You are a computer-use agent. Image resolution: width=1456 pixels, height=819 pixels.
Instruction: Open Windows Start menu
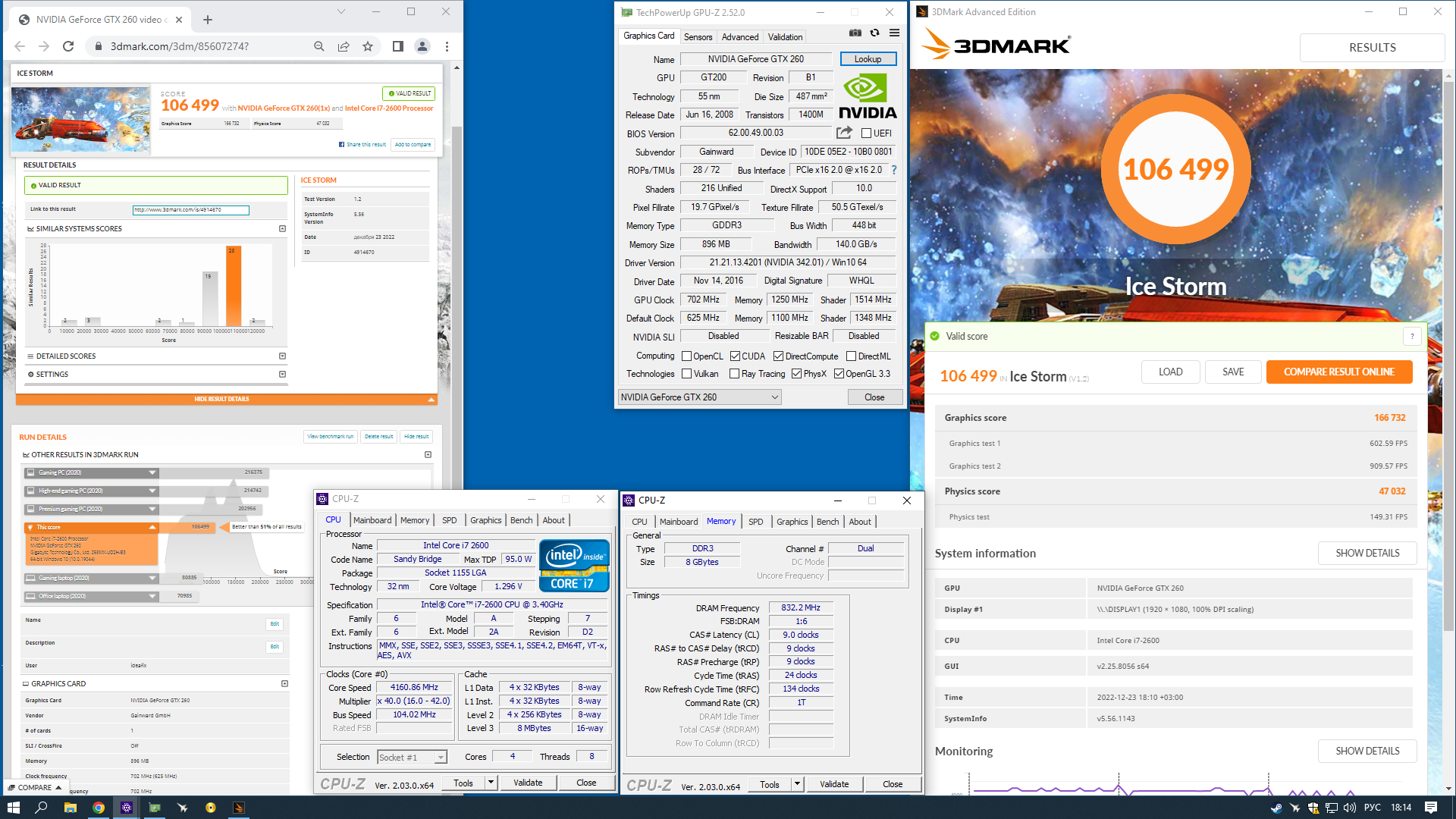13,808
